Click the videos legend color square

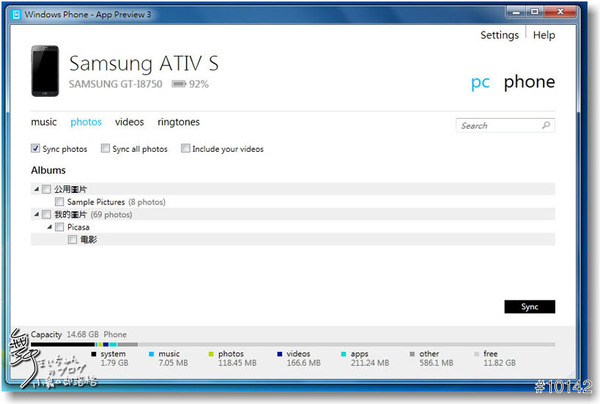(280, 354)
